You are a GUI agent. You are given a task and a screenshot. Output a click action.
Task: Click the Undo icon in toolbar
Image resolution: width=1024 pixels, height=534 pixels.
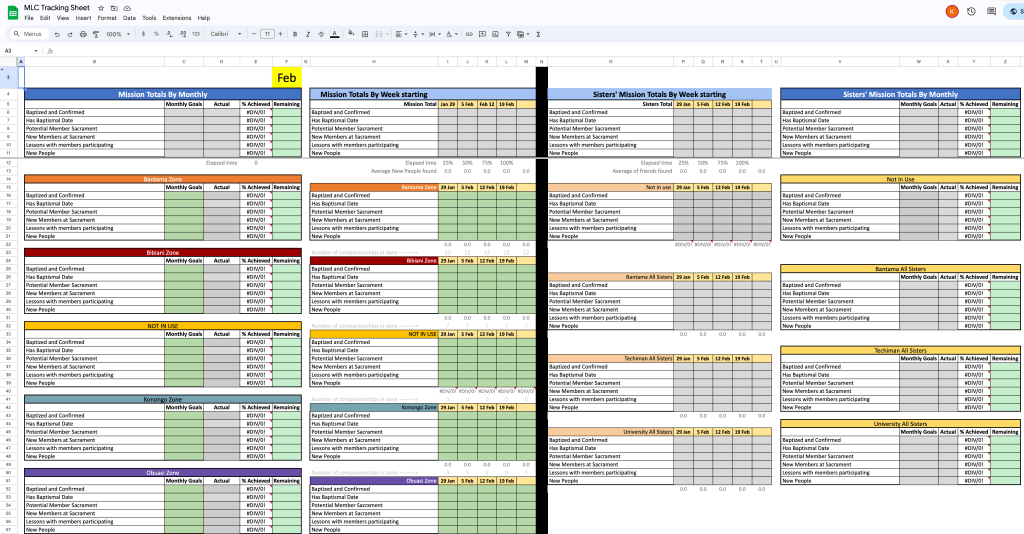[57, 34]
